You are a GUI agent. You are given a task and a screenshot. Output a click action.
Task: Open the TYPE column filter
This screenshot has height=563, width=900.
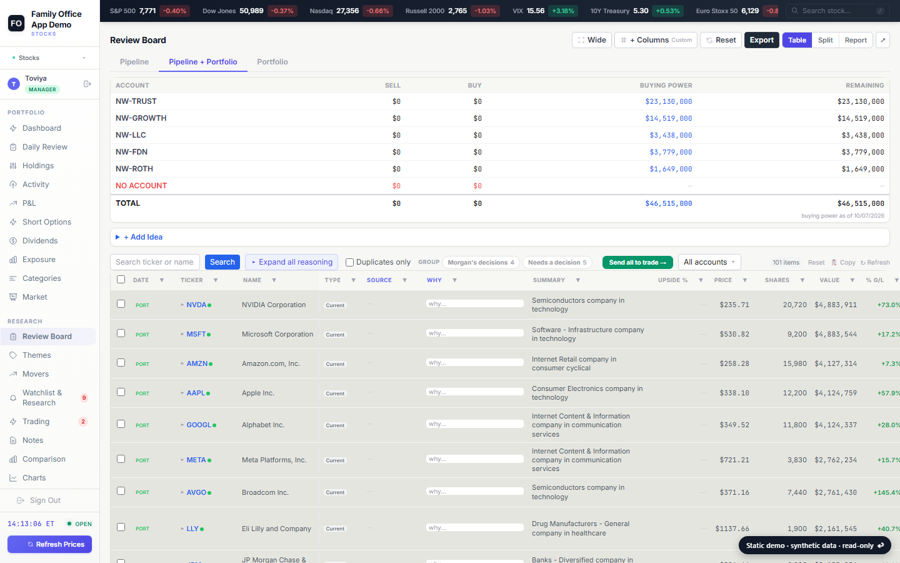(x=353, y=280)
